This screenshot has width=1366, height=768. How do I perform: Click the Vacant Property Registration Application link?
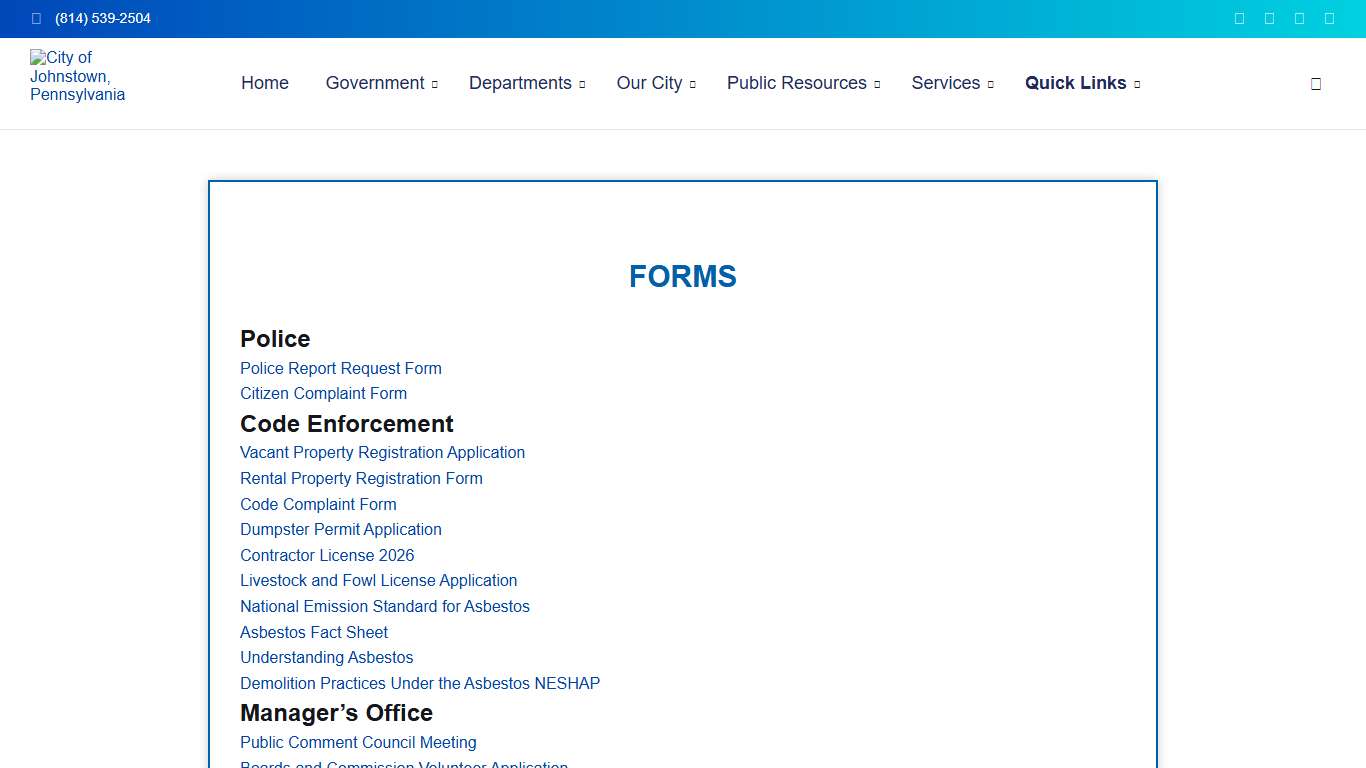382,452
